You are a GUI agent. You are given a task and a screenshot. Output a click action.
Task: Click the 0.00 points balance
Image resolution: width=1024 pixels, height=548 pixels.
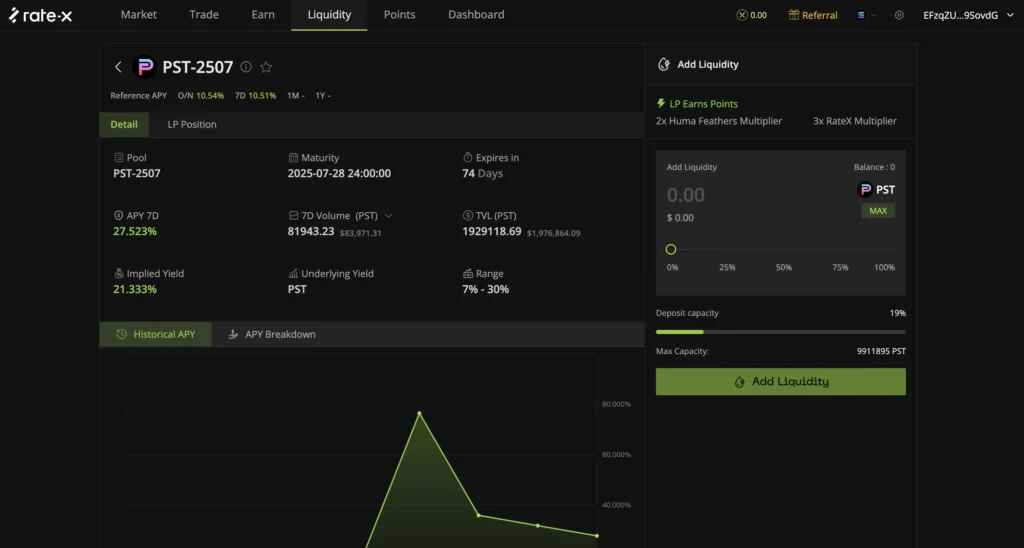pos(758,15)
